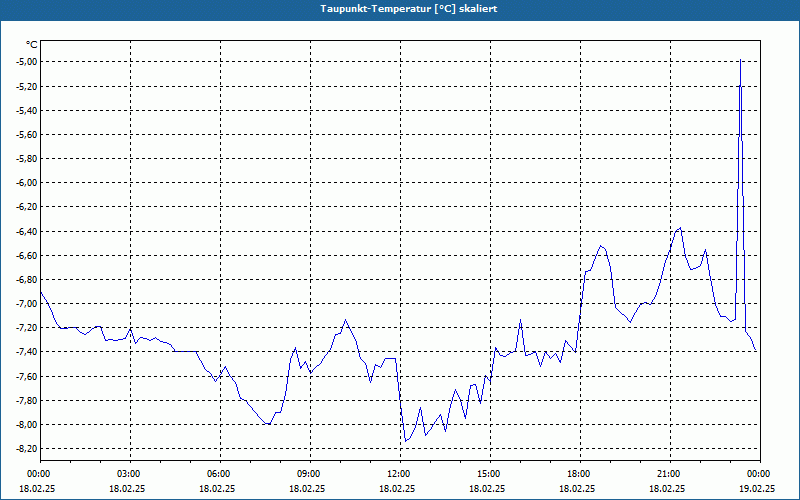Image resolution: width=800 pixels, height=500 pixels.
Task: Click the -5,80 y-axis label
Action: tap(26, 159)
